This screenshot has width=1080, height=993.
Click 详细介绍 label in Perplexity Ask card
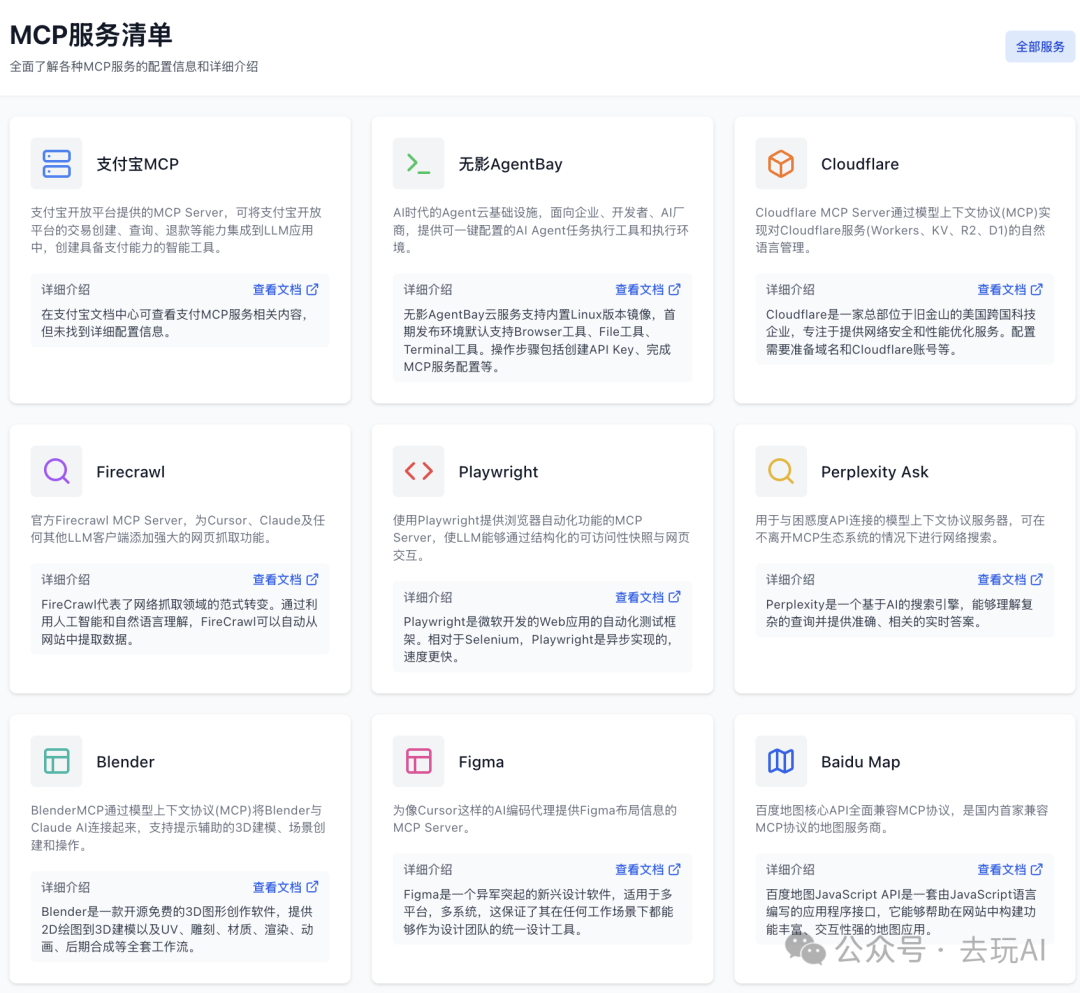pos(790,580)
